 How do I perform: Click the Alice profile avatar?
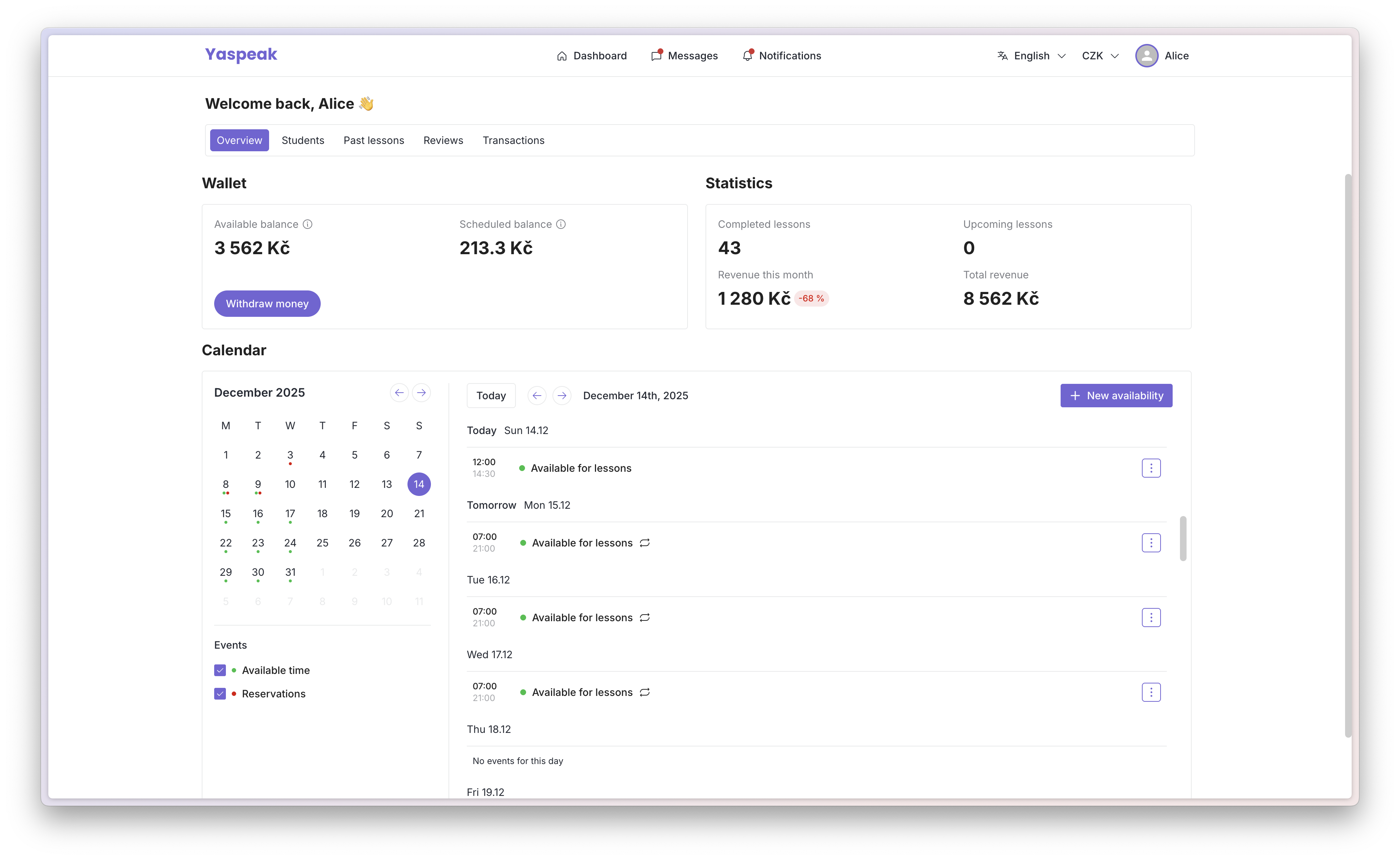1147,55
